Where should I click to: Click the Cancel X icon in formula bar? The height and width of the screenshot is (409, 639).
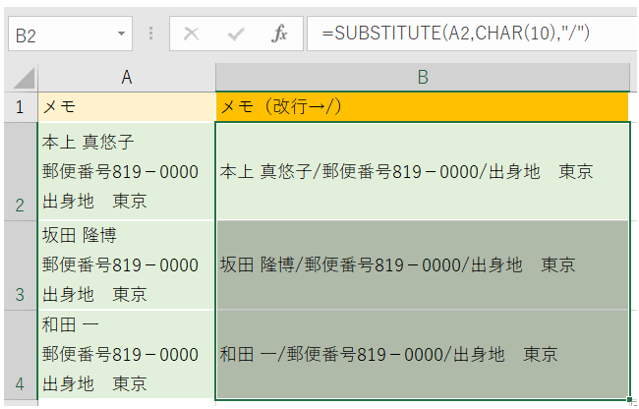[x=192, y=34]
